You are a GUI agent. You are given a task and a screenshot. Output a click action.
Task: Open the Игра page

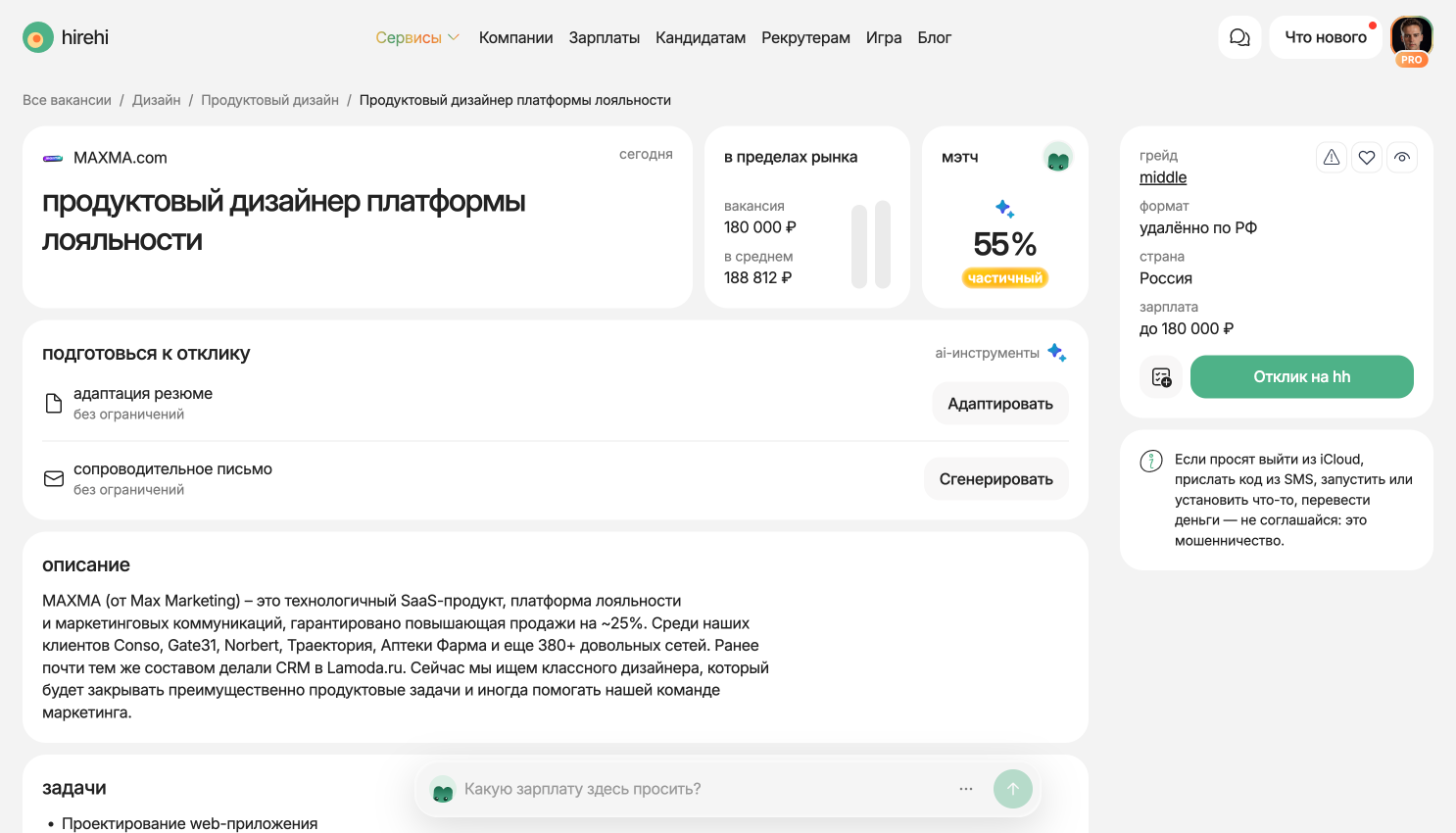[x=884, y=38]
